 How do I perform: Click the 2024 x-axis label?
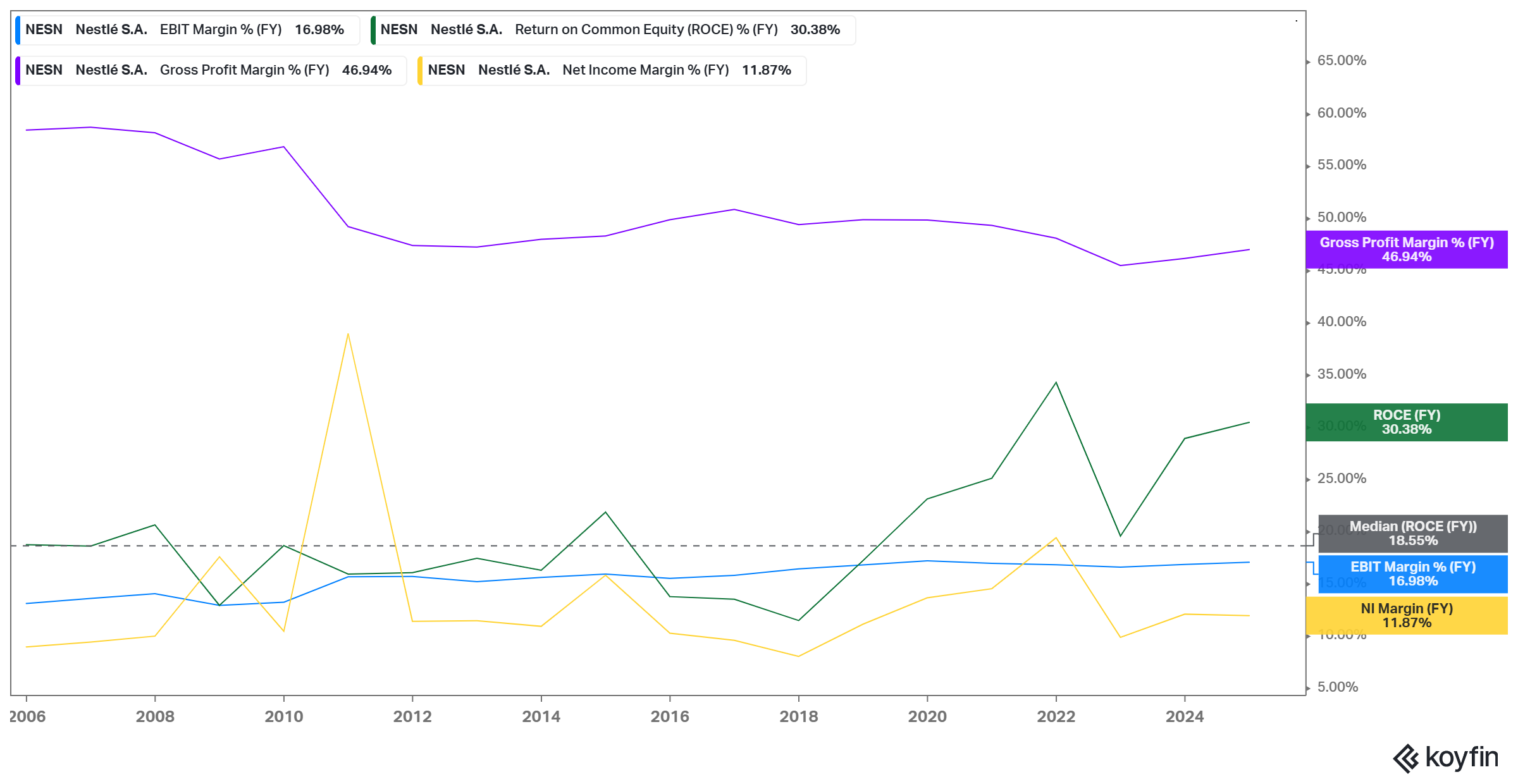1185,716
